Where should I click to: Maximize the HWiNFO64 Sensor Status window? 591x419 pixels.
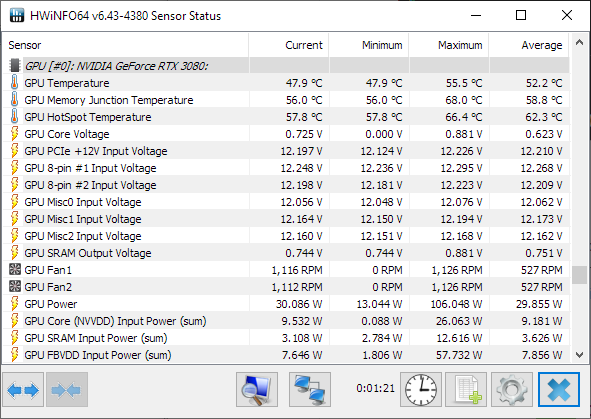[521, 15]
